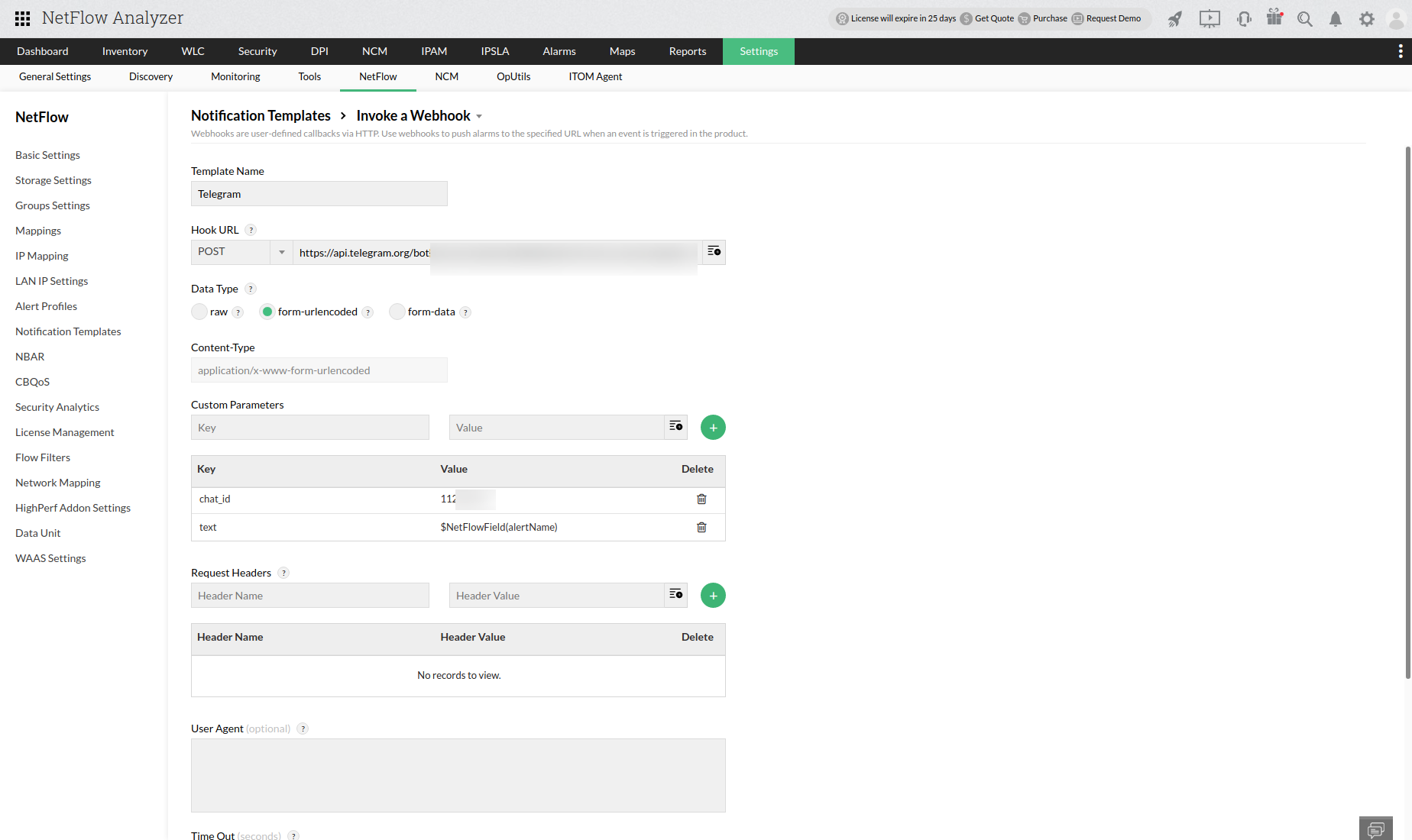Open the alarms bell icon
The height and width of the screenshot is (840, 1412).
pyautogui.click(x=1335, y=19)
